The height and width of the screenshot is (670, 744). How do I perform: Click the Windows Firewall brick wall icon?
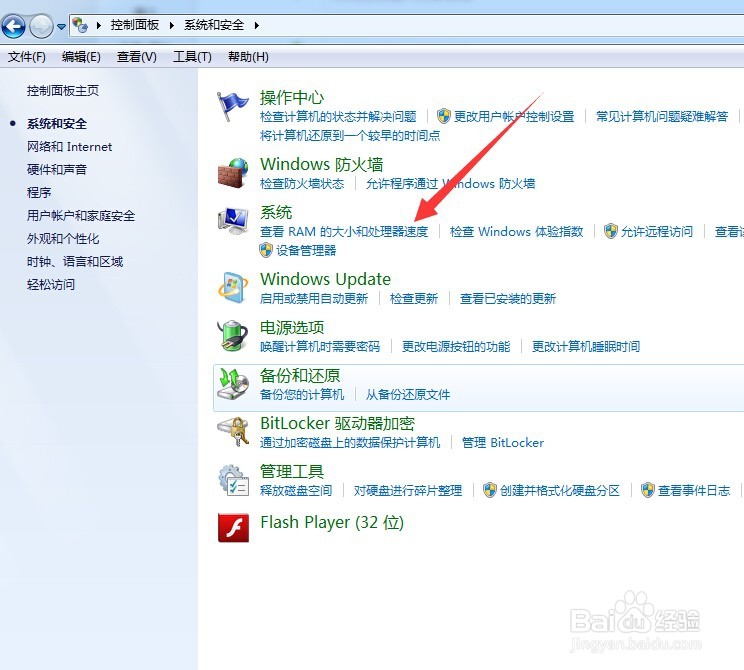point(232,173)
